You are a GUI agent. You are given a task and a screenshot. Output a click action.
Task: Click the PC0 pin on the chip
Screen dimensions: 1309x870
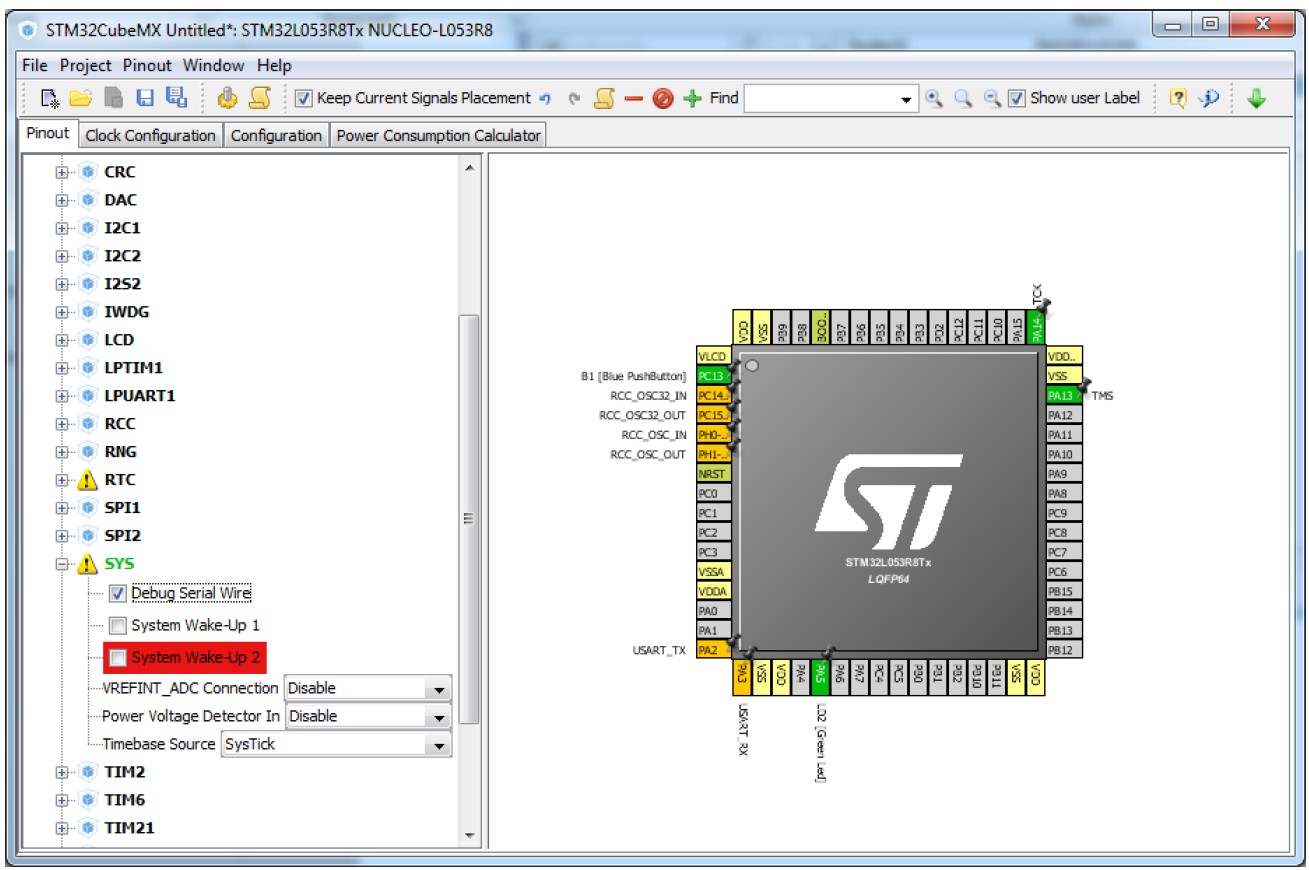point(713,493)
